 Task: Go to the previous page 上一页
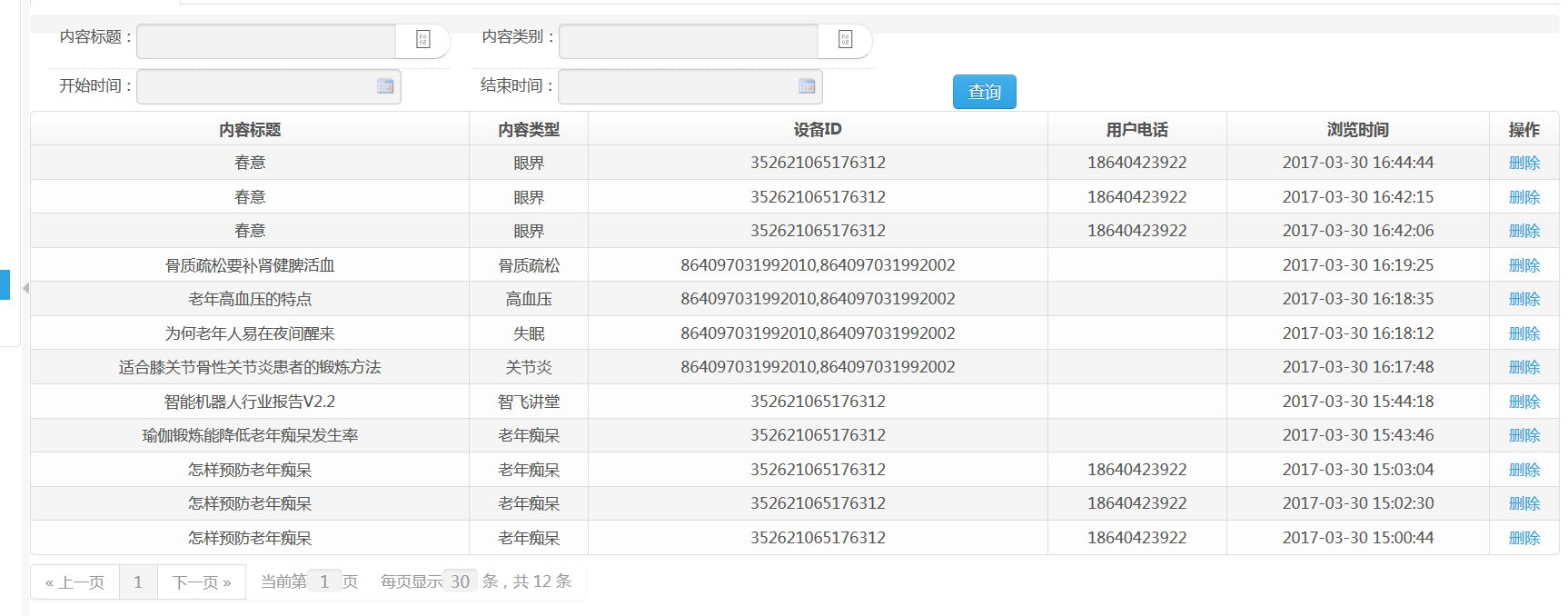coord(75,582)
